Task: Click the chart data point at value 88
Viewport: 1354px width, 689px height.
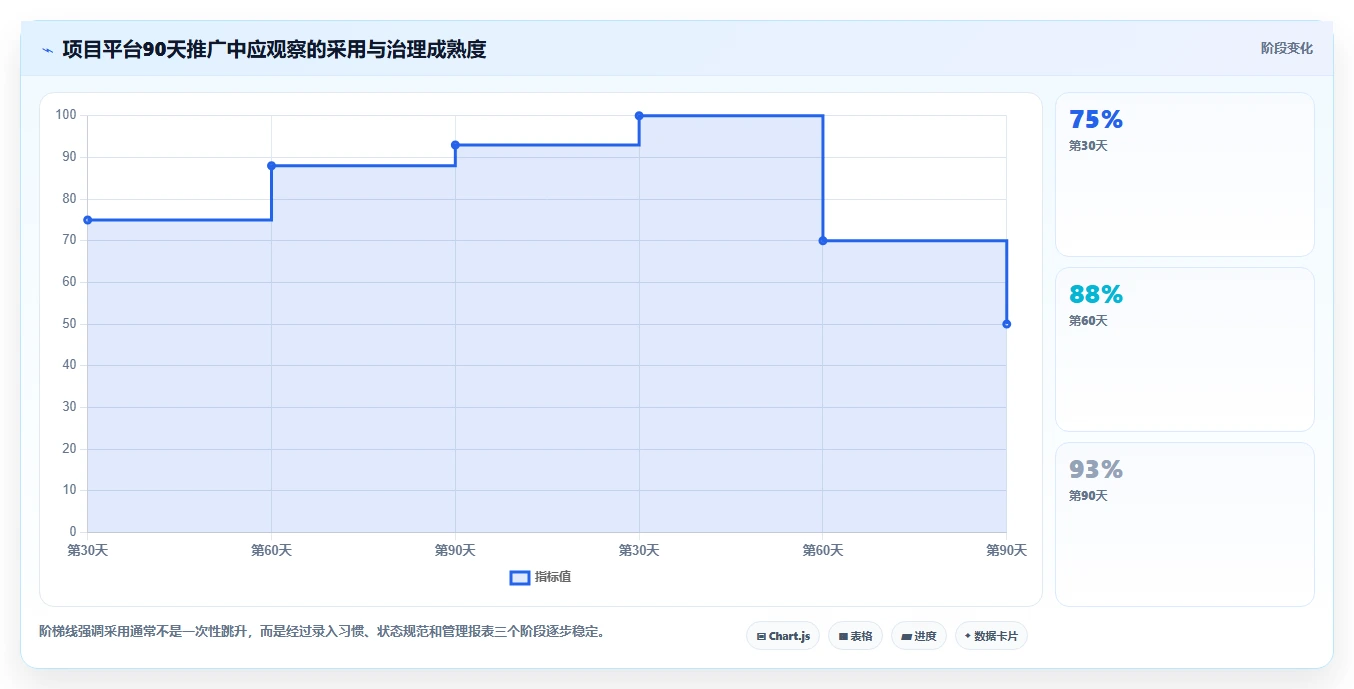Action: (x=271, y=166)
